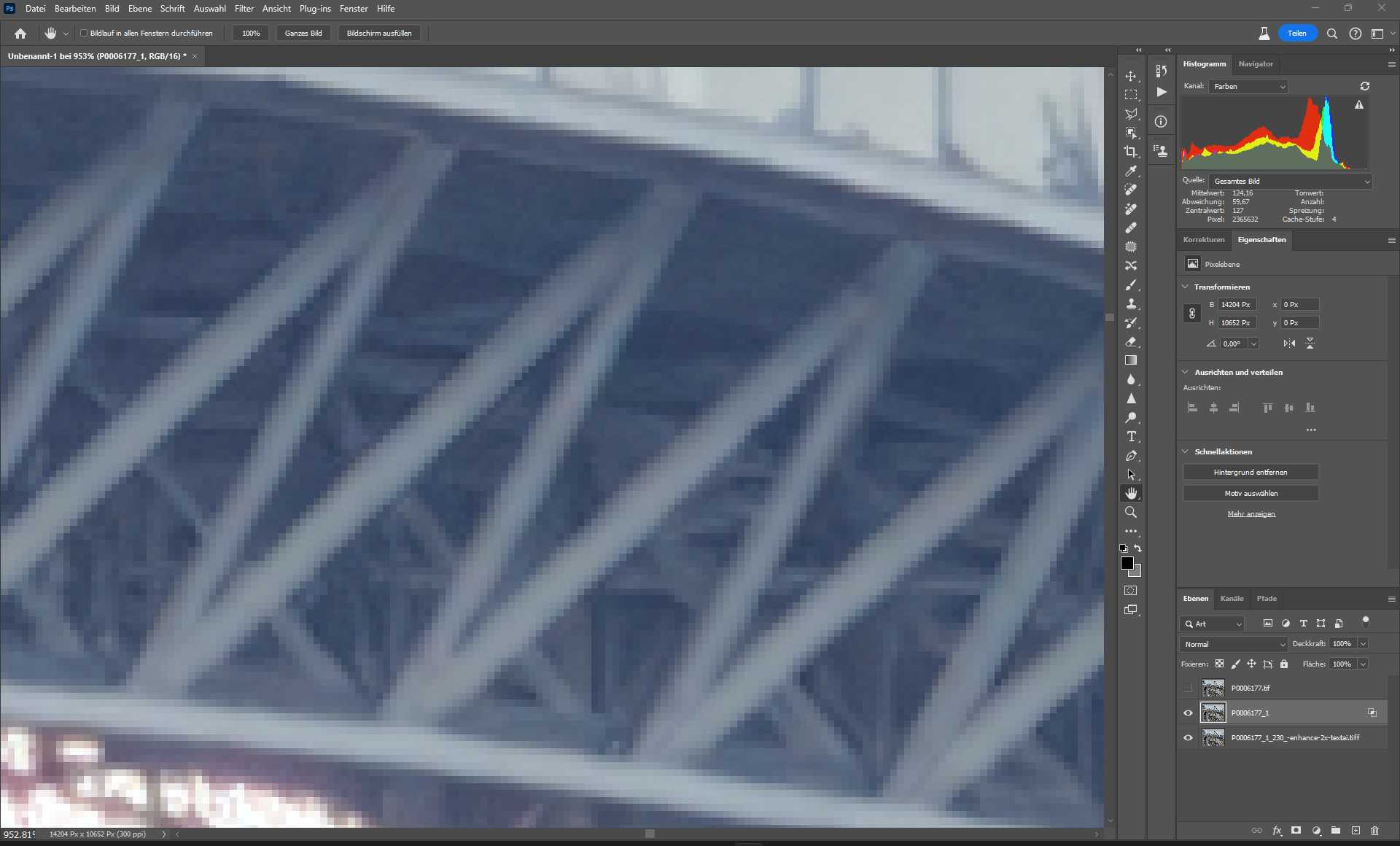Viewport: 1400px width, 846px height.
Task: Click the Hintergrund entfernen button
Action: coord(1250,472)
